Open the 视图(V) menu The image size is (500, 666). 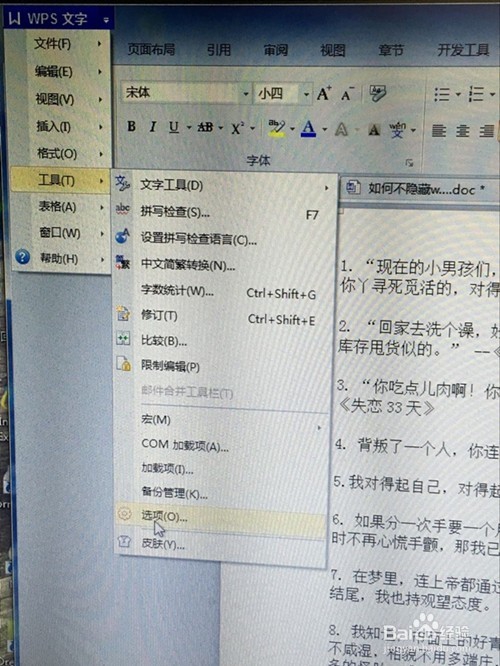tap(60, 99)
